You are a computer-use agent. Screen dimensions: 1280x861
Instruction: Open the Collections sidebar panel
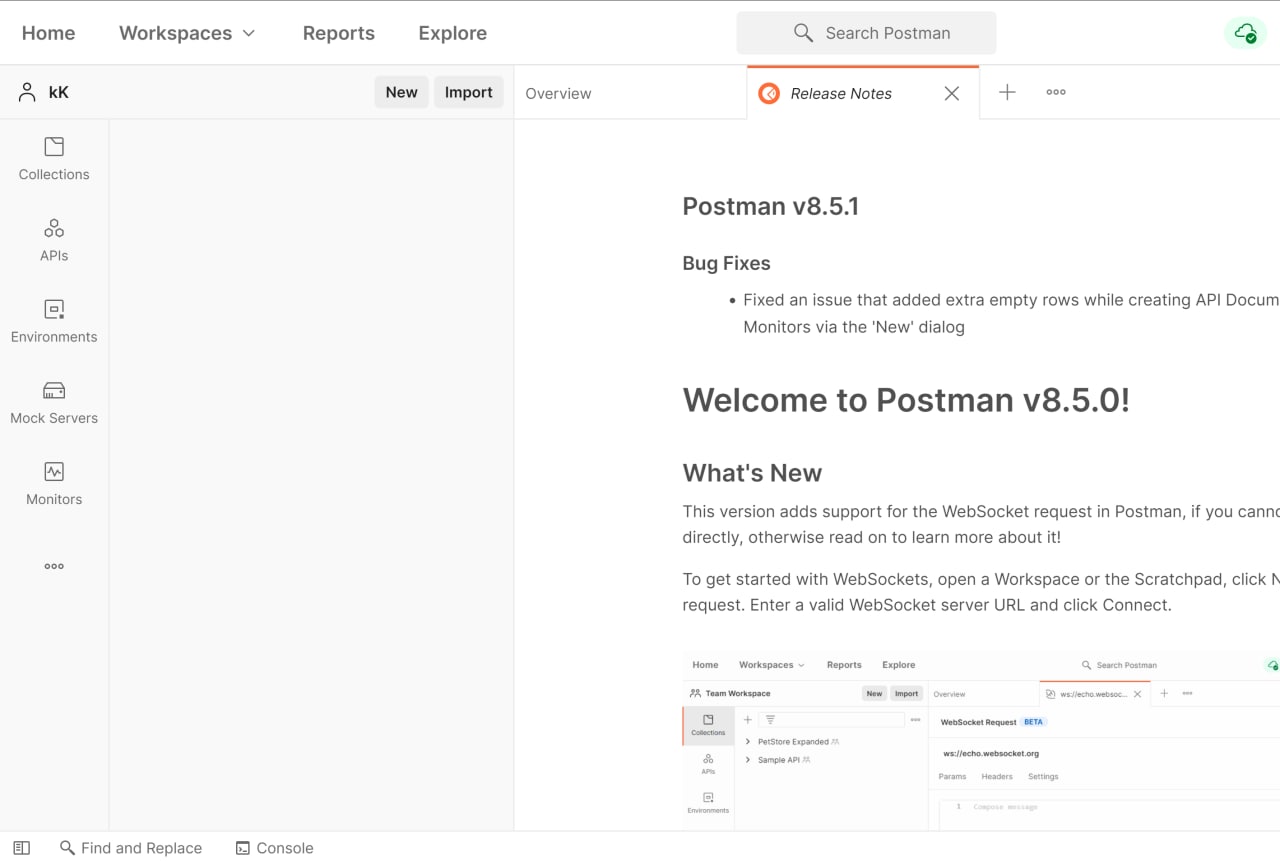[54, 160]
